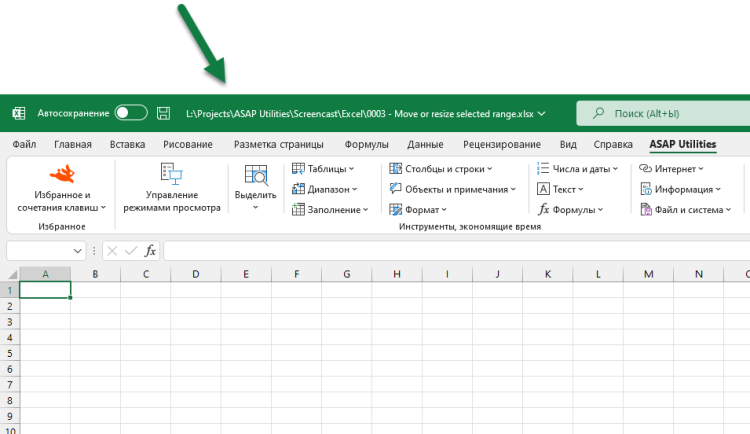Expand the Выделить dropdown chevron
Viewport: 750px width, 434px height.
[255, 207]
